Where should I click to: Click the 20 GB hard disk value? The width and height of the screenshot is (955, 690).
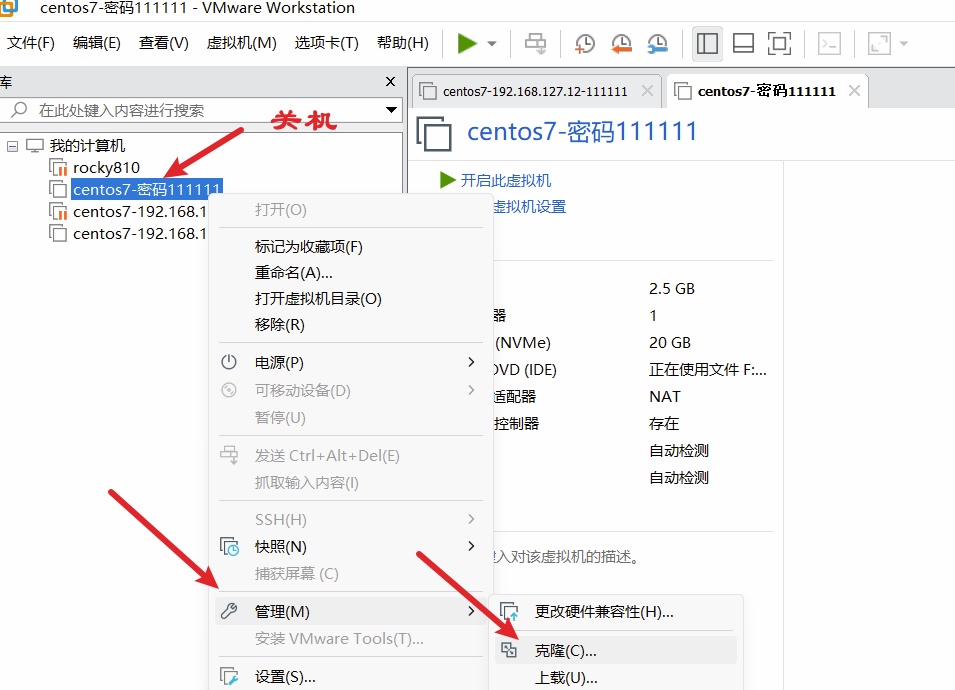[x=670, y=343]
